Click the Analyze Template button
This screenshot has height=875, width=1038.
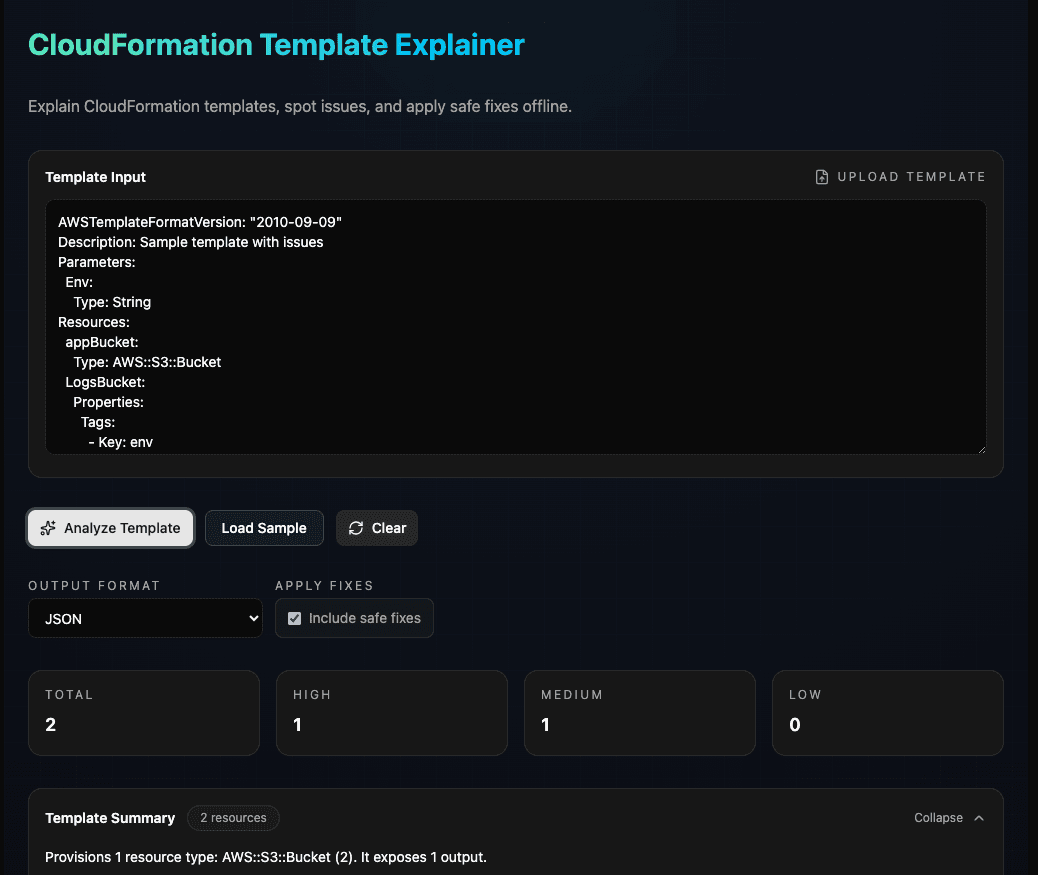tap(110, 527)
